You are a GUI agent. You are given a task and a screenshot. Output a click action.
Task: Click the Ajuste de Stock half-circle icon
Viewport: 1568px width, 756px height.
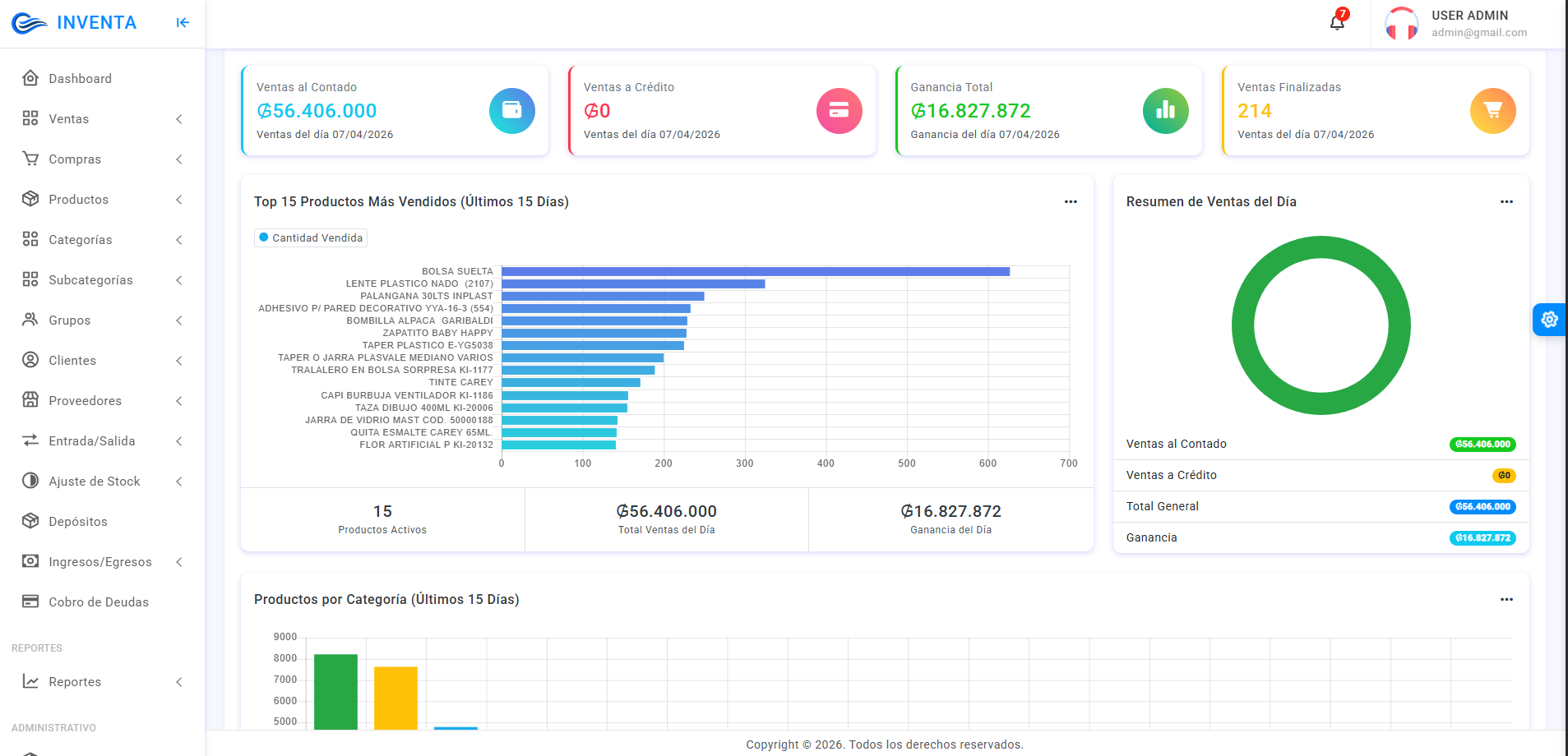pos(30,481)
